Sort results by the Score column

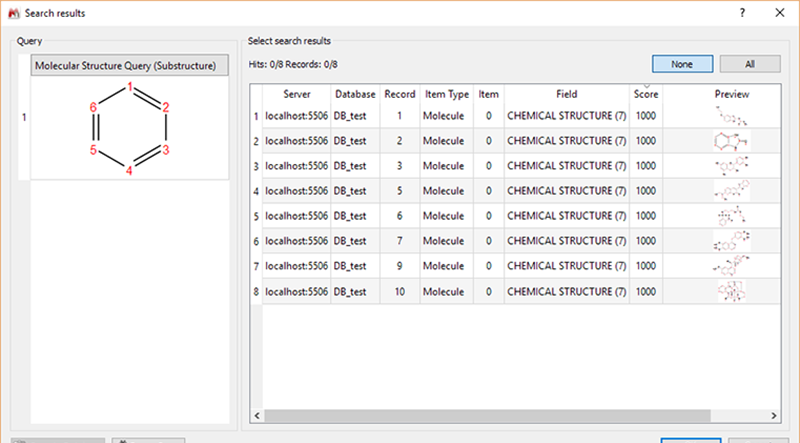tap(646, 94)
